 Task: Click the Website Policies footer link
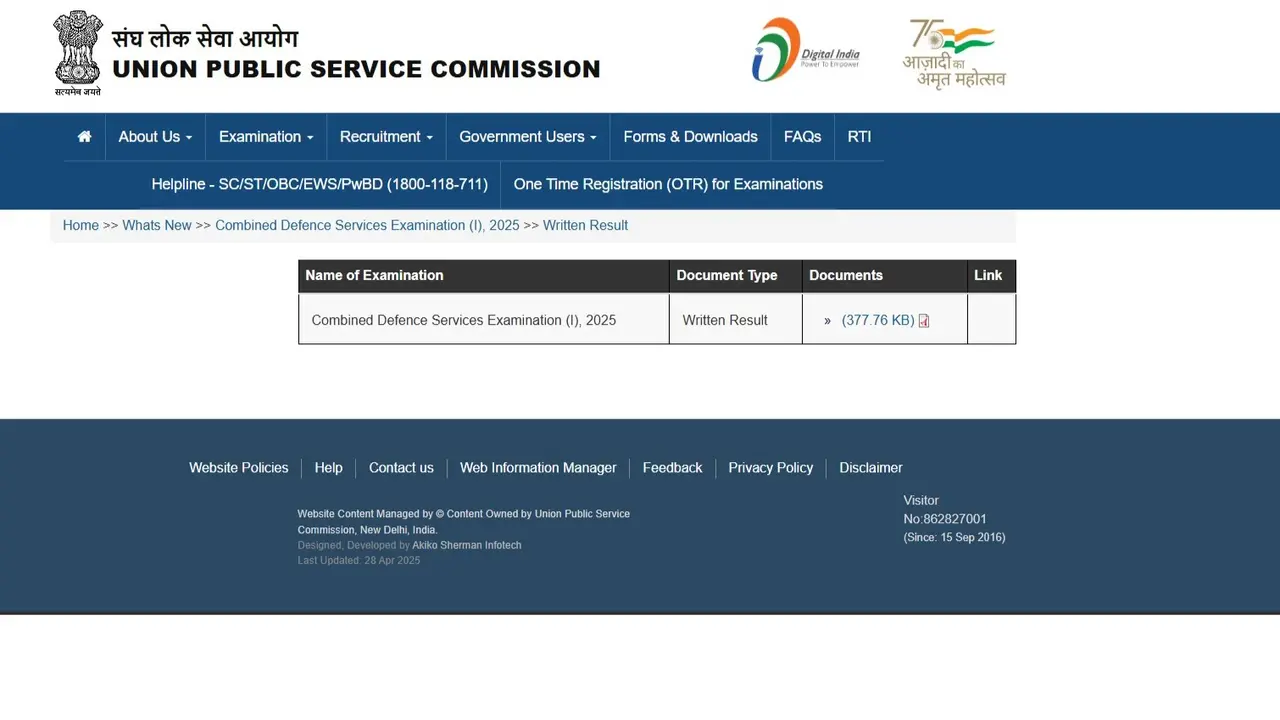click(238, 467)
